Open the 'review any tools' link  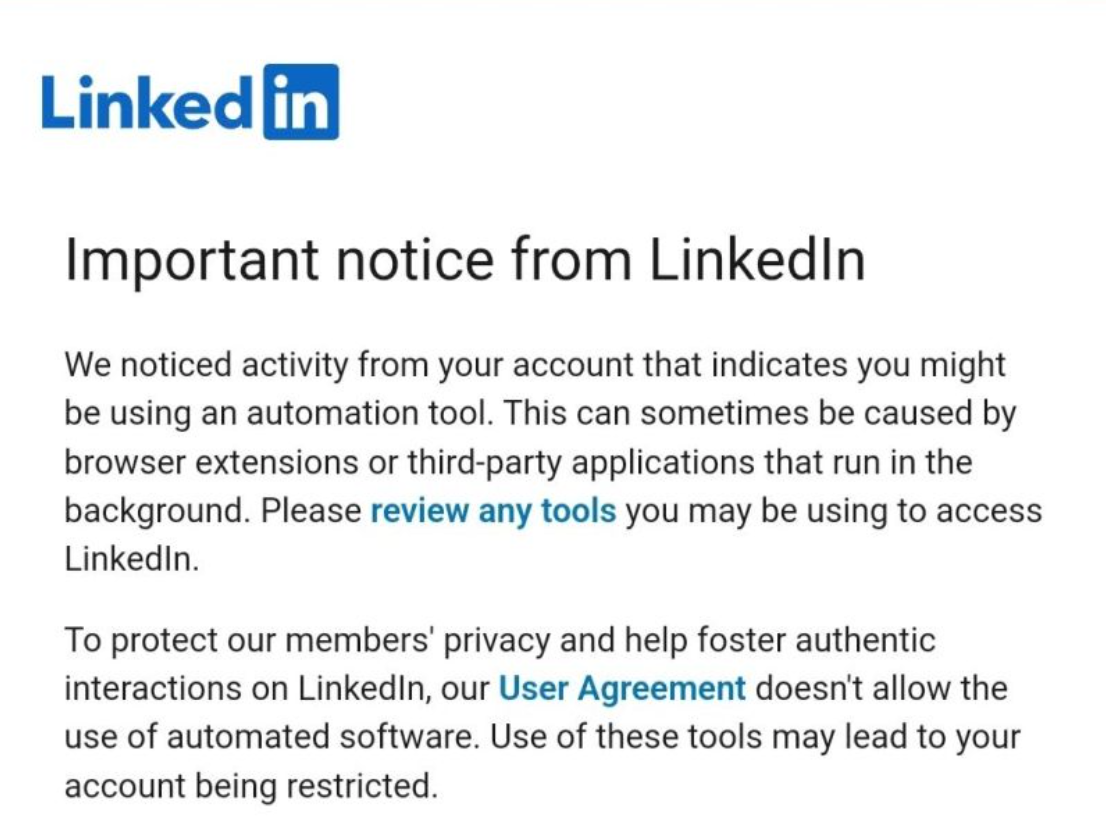click(493, 511)
